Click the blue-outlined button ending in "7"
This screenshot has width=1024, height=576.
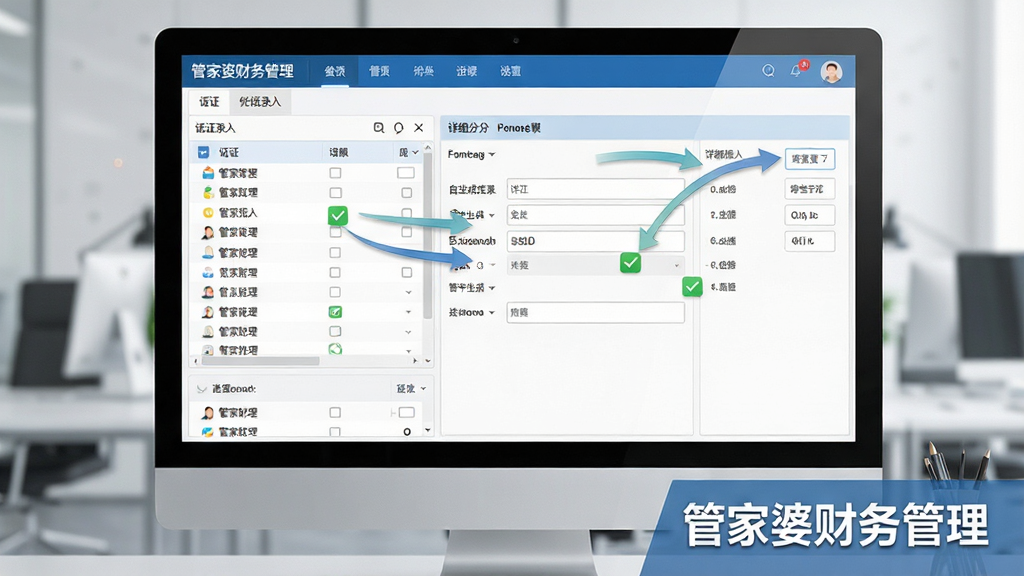click(810, 159)
